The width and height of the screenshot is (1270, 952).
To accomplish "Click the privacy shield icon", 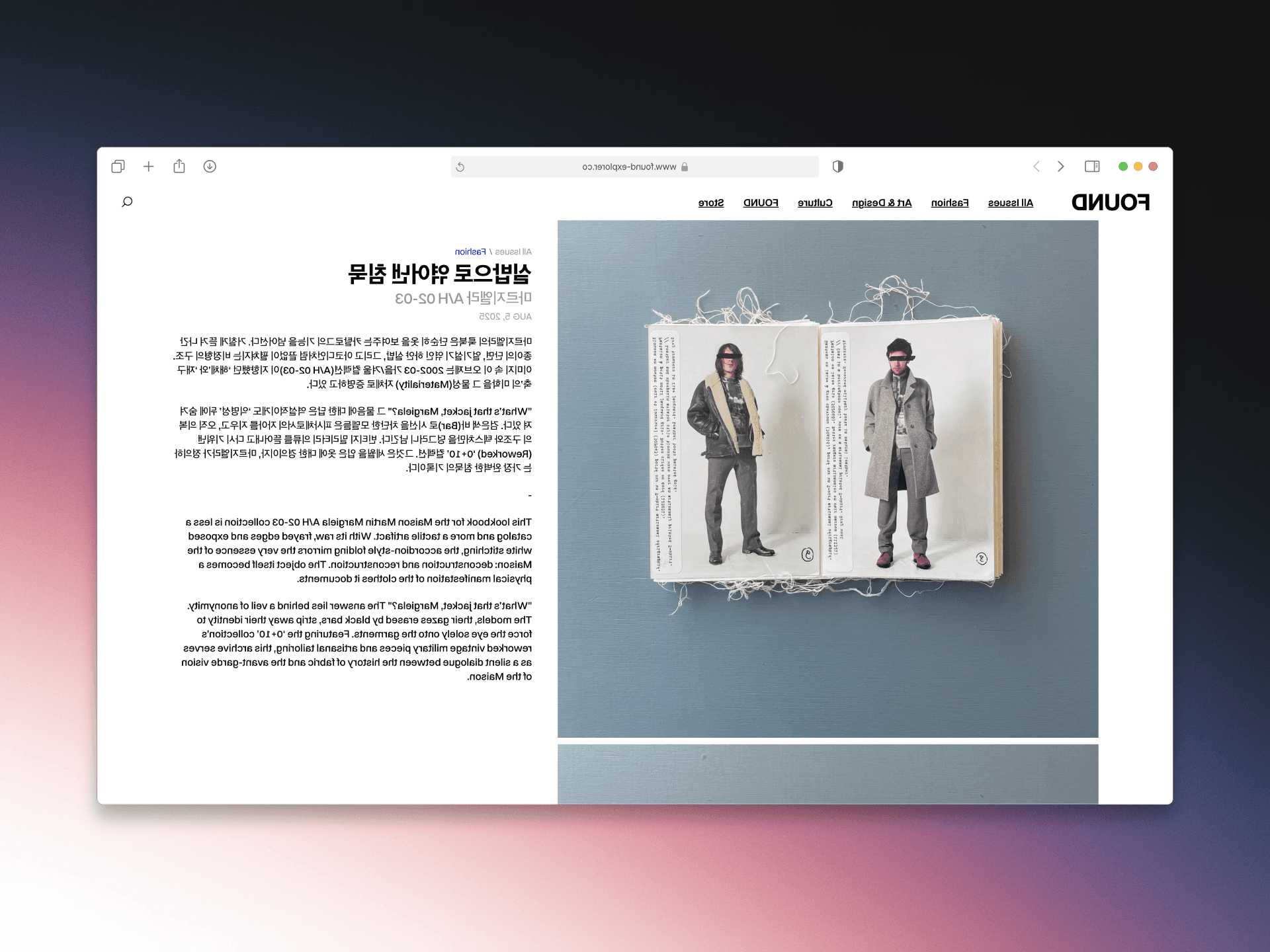I will [x=837, y=167].
